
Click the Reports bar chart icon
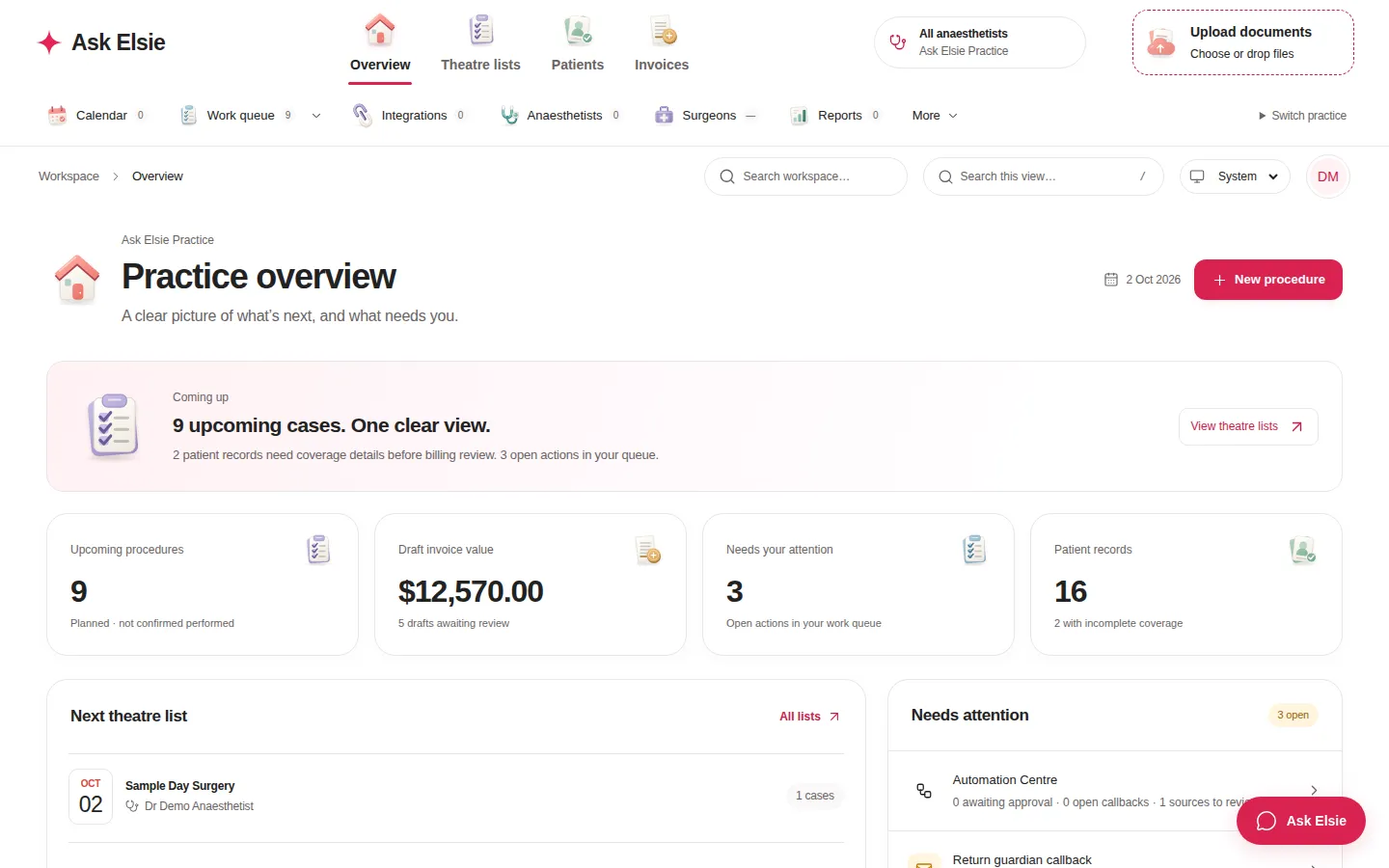[x=799, y=116]
